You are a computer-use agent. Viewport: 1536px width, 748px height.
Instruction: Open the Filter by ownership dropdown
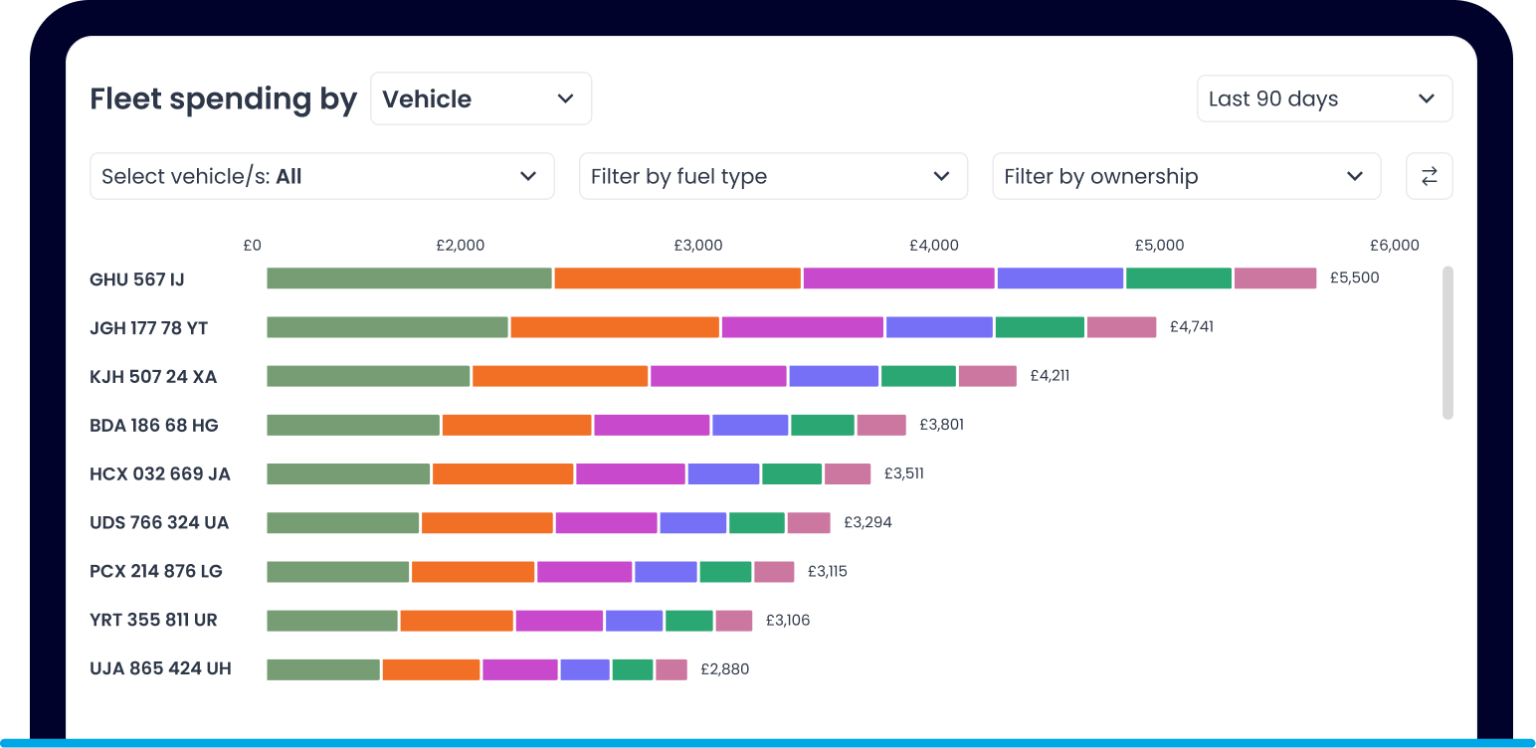(x=1185, y=176)
